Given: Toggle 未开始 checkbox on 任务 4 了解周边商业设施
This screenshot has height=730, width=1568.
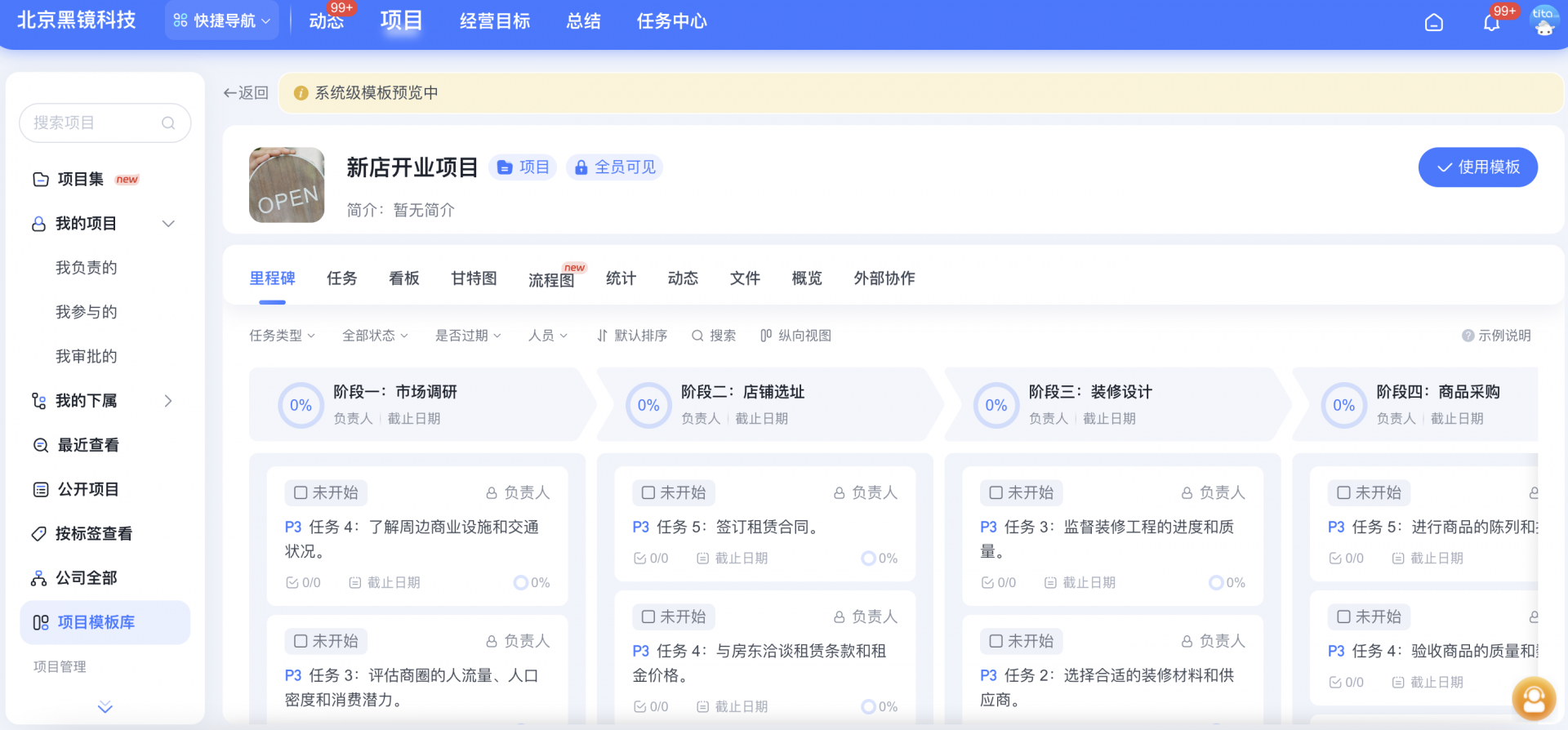Looking at the screenshot, I should [301, 492].
